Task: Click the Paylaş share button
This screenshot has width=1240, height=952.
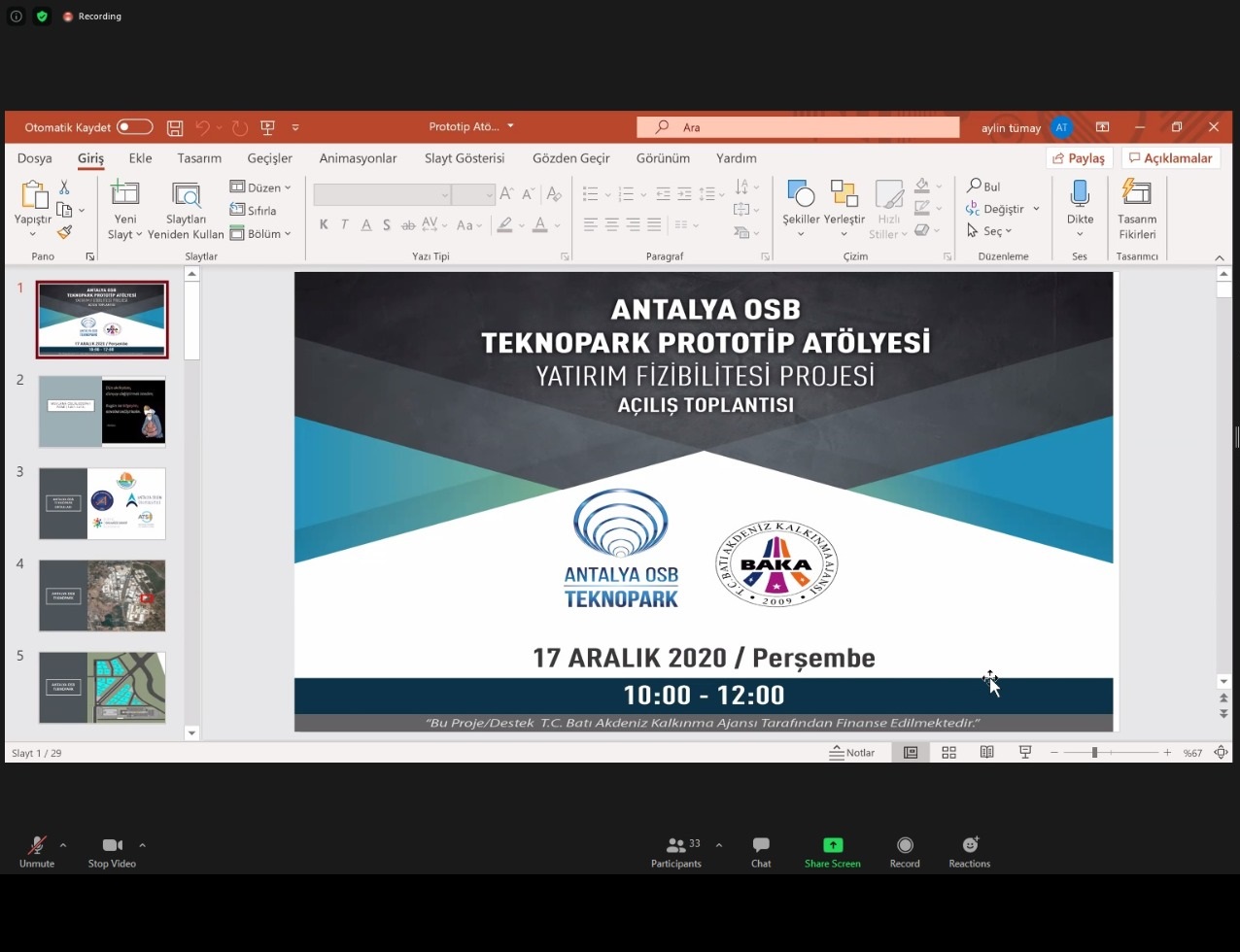Action: click(x=1080, y=158)
